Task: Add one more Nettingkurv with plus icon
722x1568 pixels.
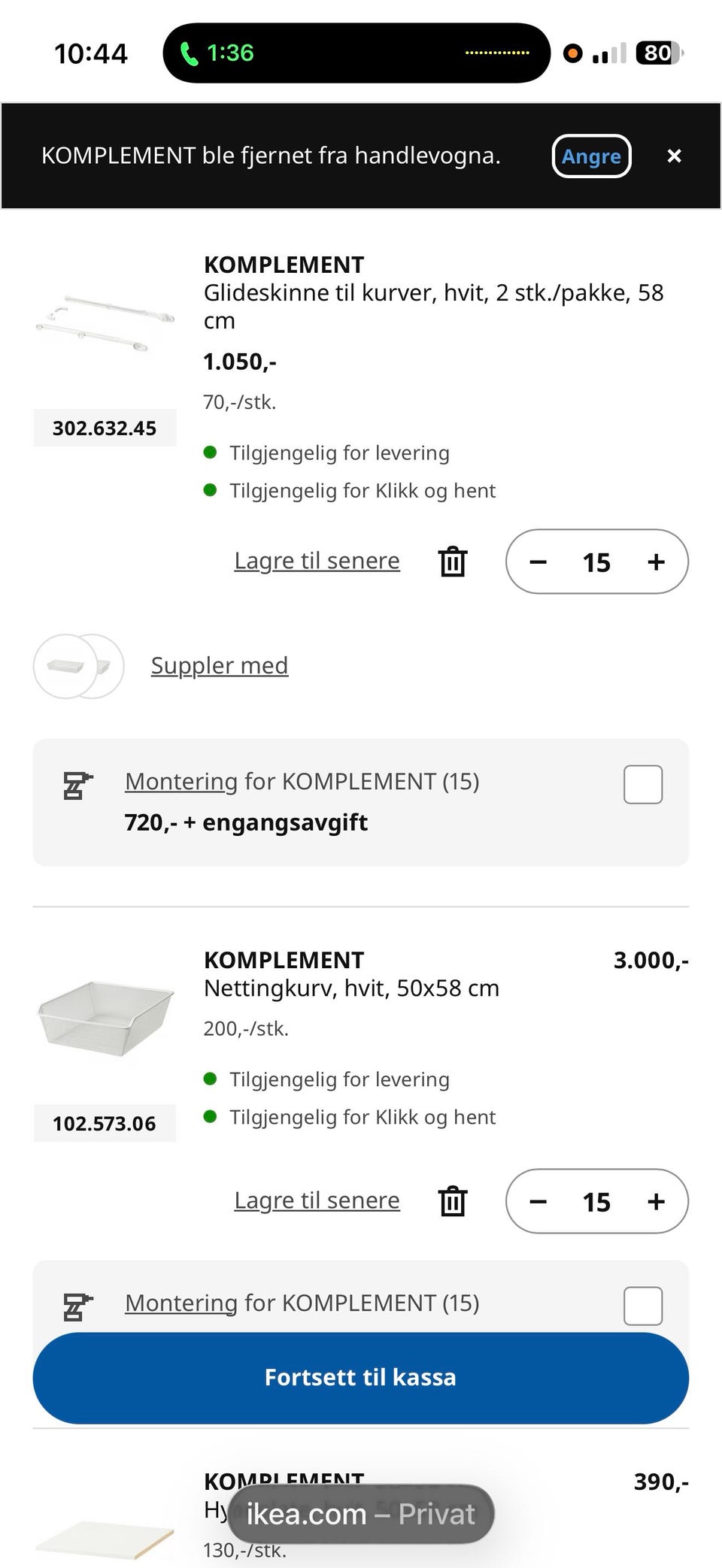Action: coord(656,1201)
